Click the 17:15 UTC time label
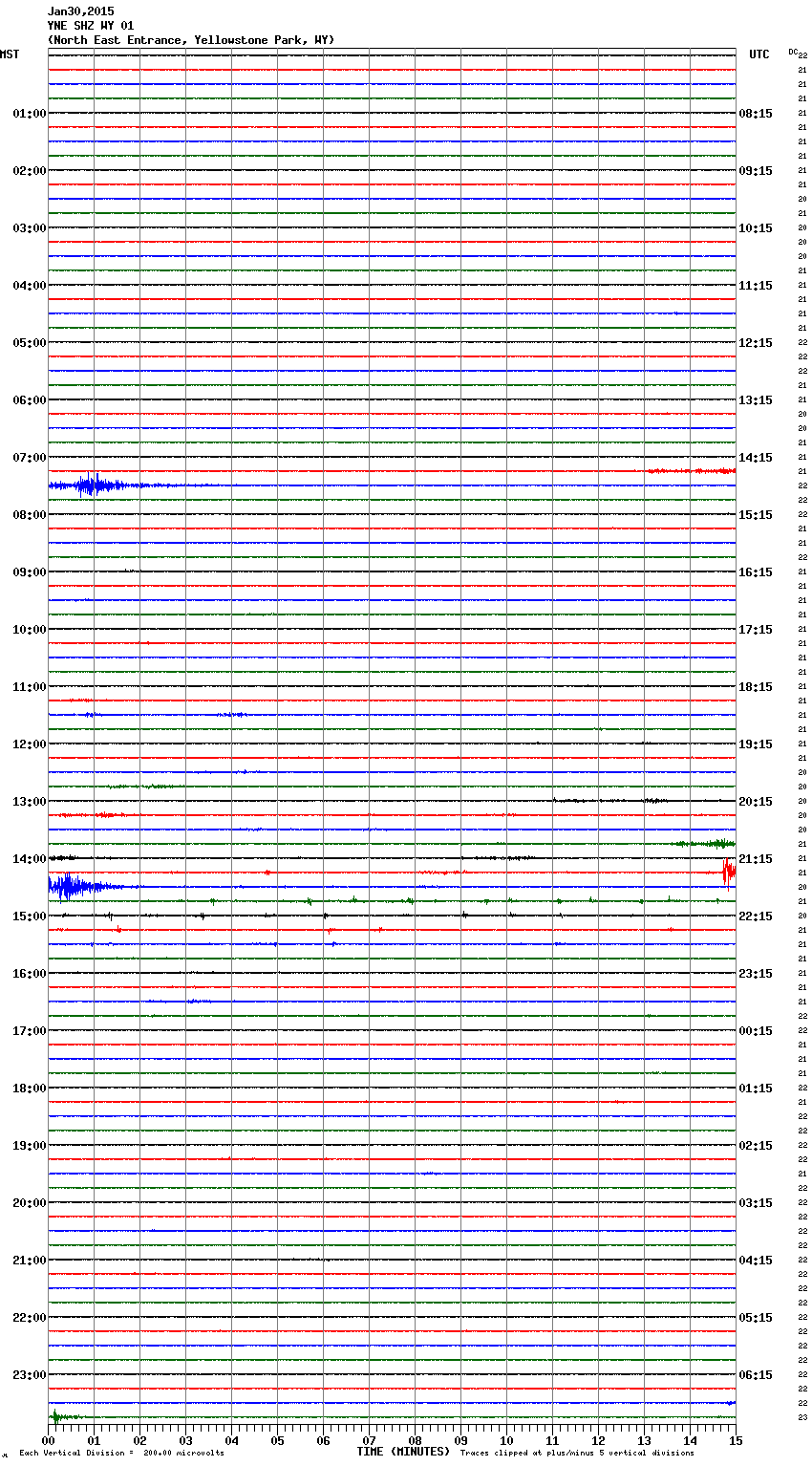This screenshot has height=1466, width=812. [756, 630]
